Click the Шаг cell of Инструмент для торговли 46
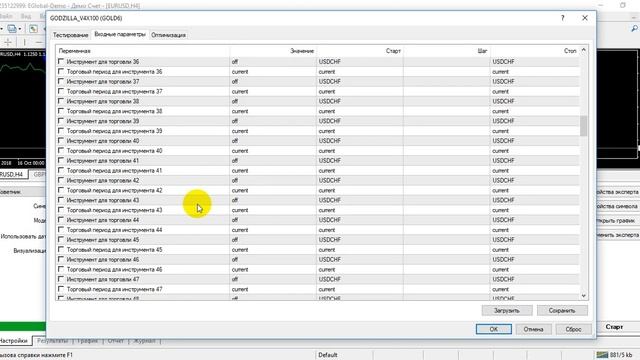Viewport: 640px width, 360px height. tap(447, 260)
